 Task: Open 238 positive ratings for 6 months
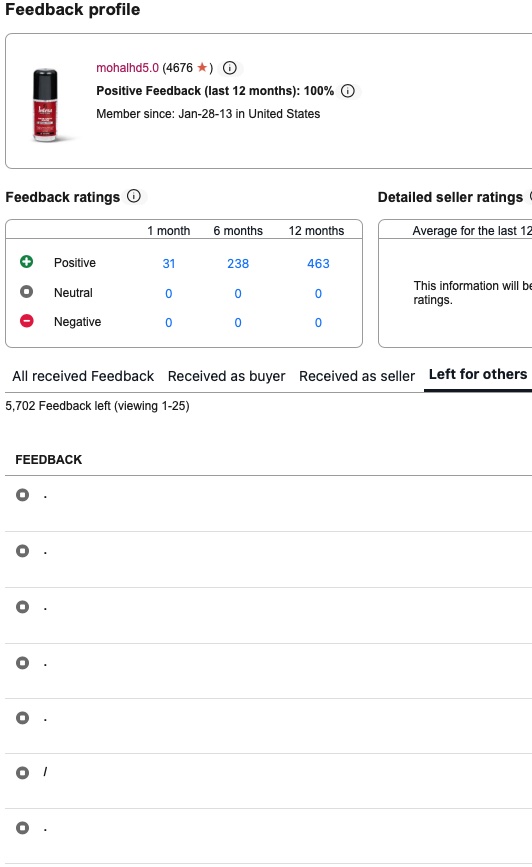point(238,264)
